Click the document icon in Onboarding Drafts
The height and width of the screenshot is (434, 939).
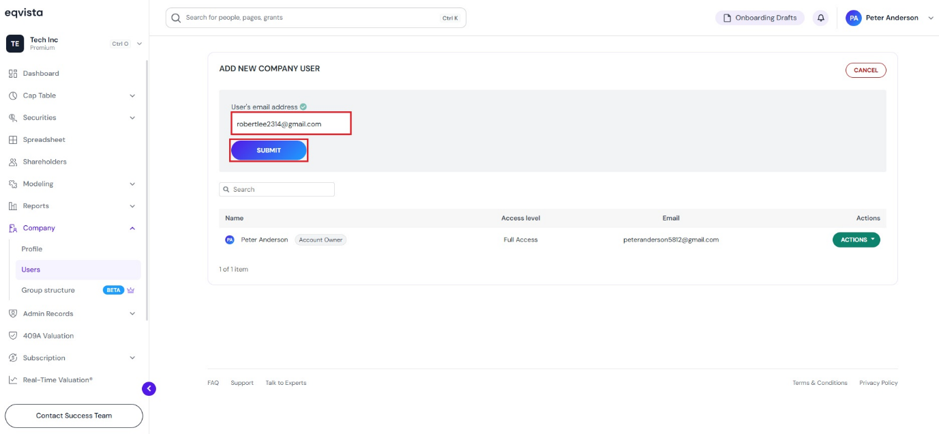click(728, 18)
